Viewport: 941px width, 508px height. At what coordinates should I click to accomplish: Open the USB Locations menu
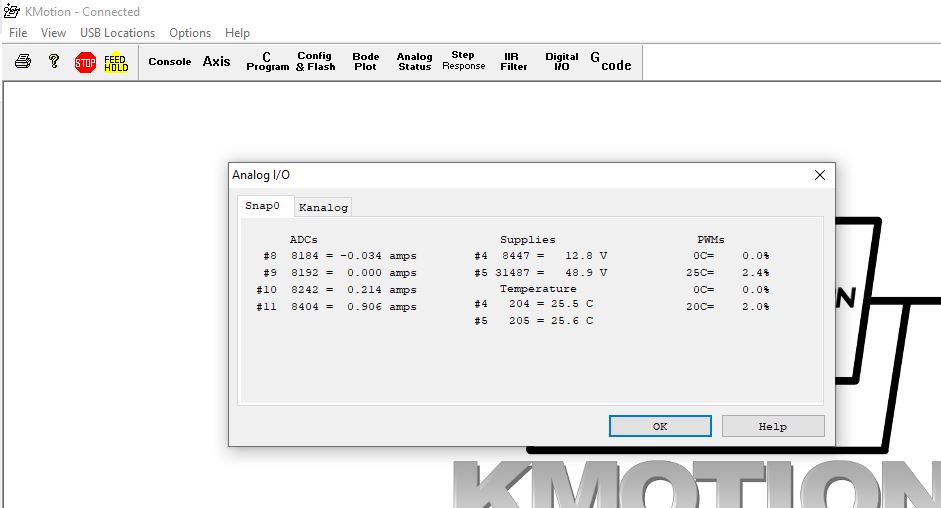click(117, 33)
